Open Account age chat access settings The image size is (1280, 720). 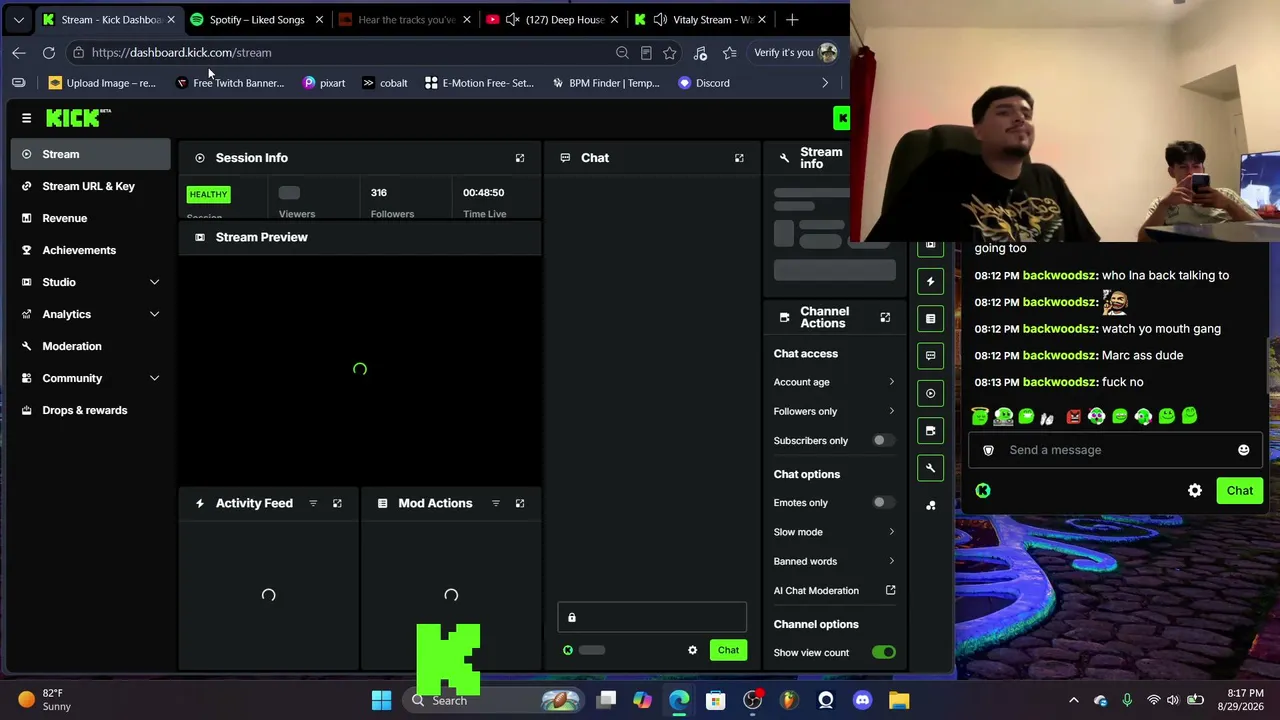click(x=834, y=382)
